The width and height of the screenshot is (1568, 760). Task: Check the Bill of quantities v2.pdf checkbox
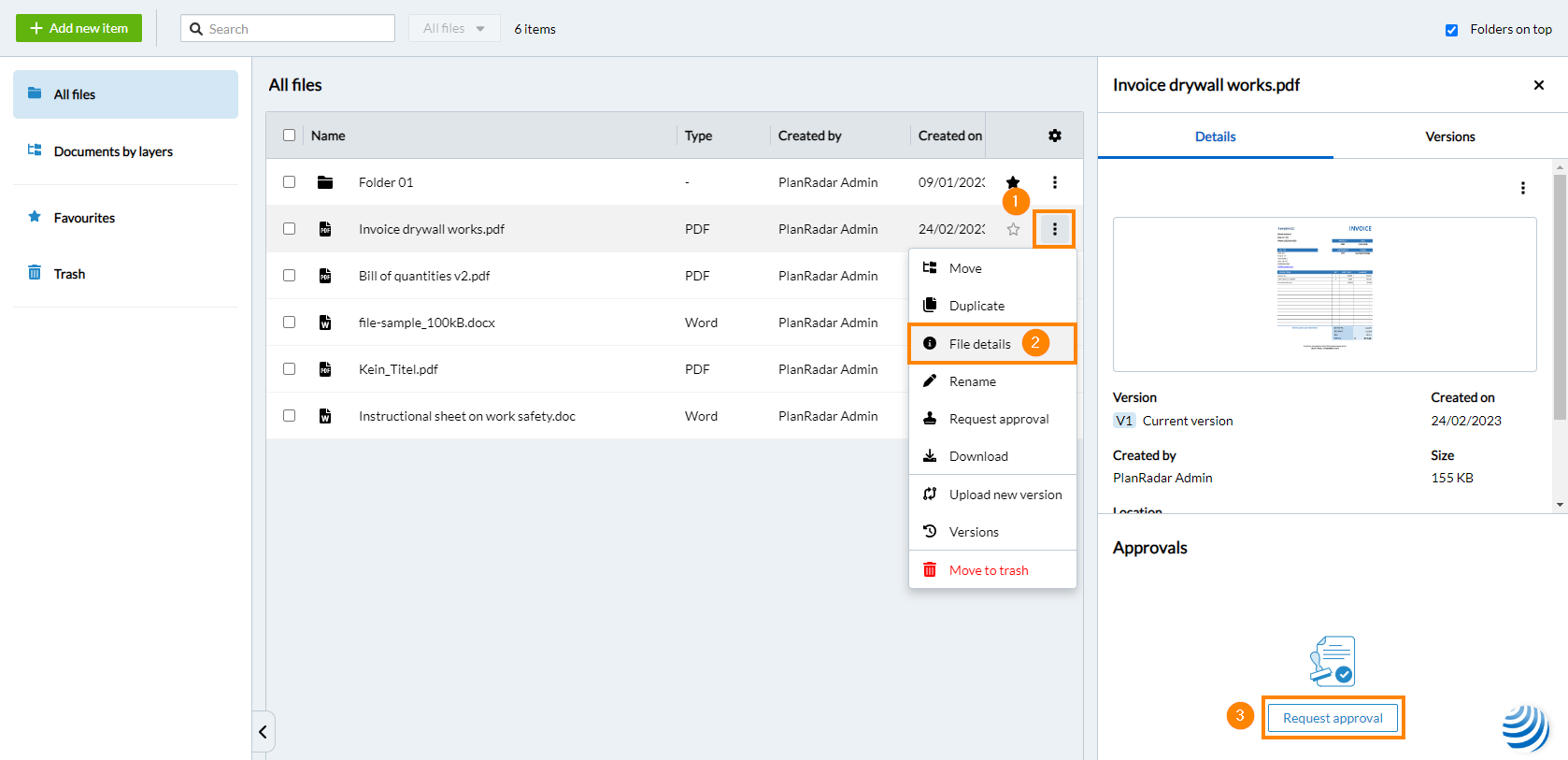tap(290, 276)
